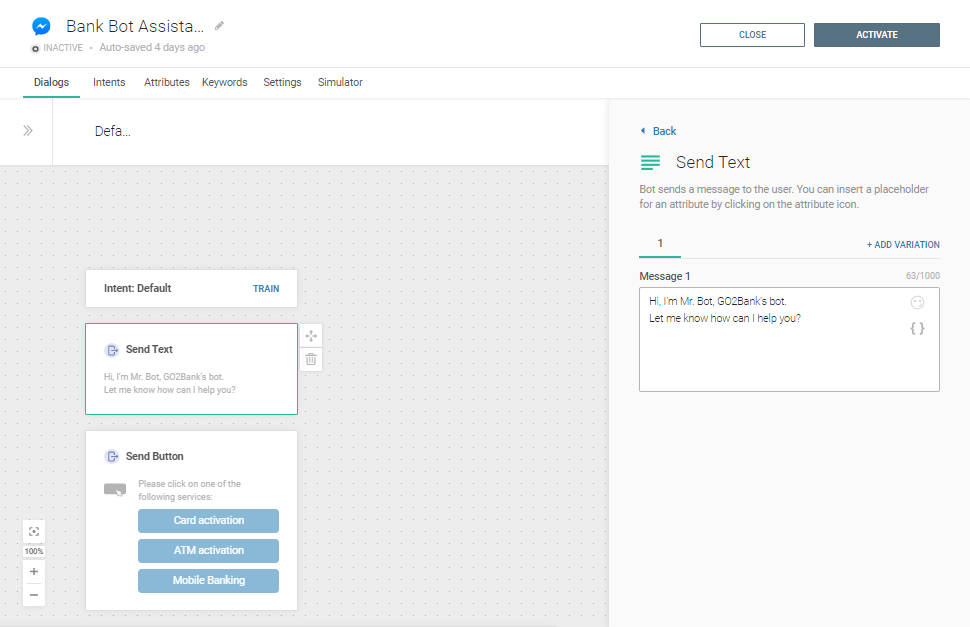Click the fit-to-screen icon above zoom level

34,531
